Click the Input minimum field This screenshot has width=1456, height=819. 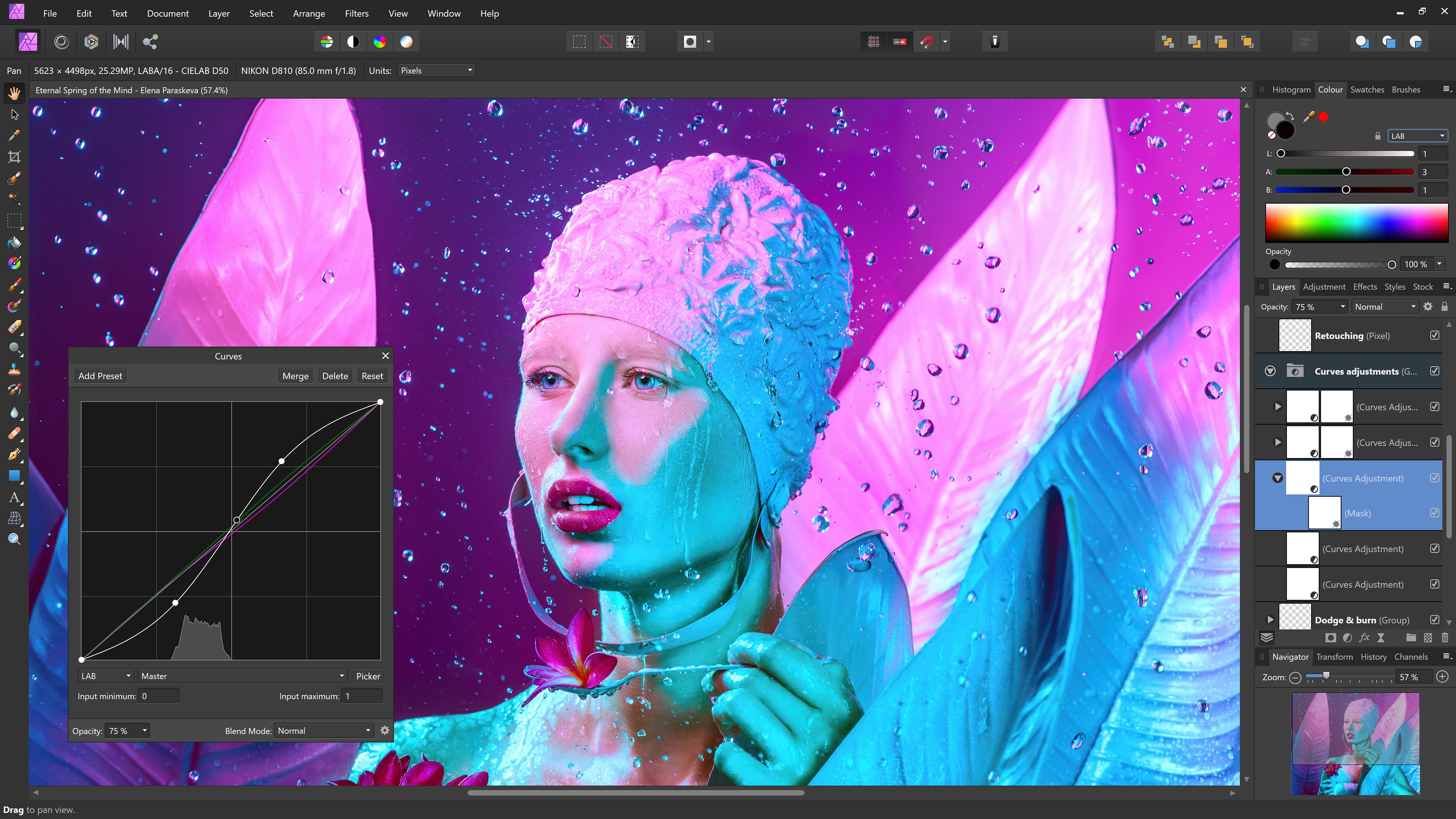(x=158, y=696)
